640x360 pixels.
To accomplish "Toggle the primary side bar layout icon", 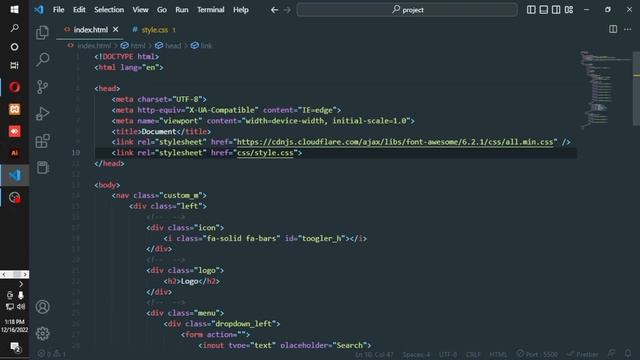I will click(531, 10).
